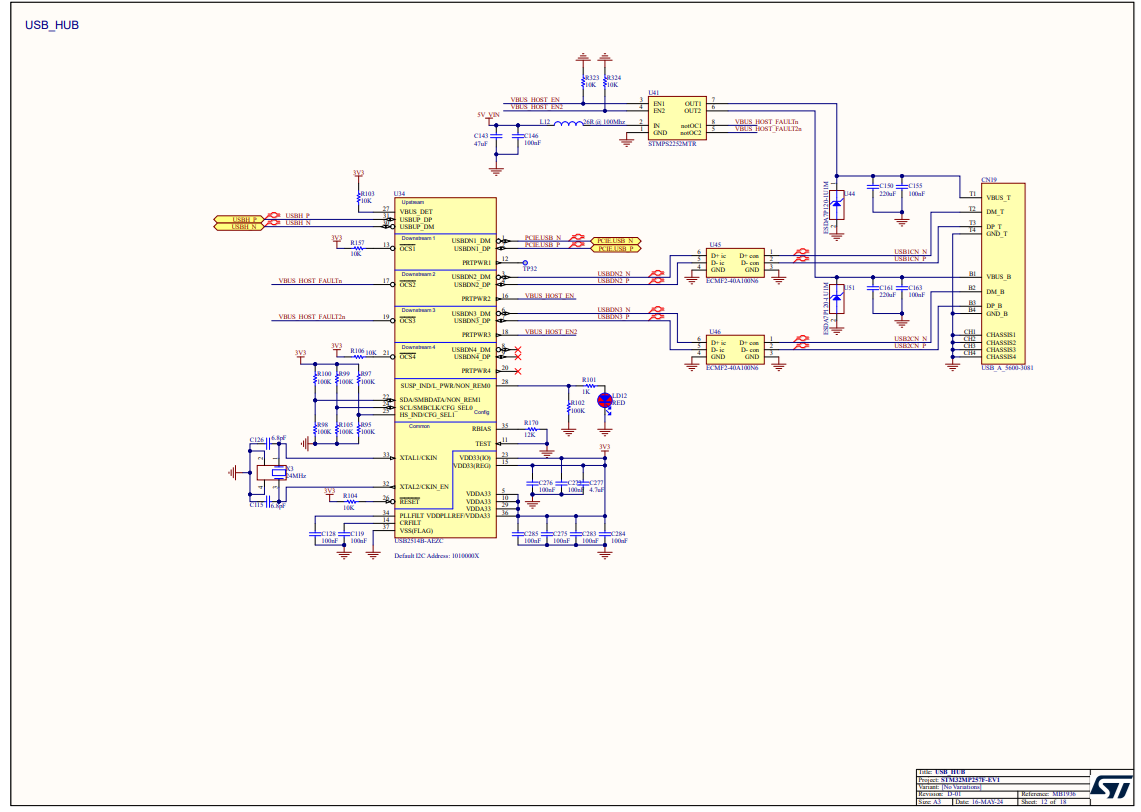Click the STMPS2252MTR part label
This screenshot has width=1141, height=812.
coord(672,144)
